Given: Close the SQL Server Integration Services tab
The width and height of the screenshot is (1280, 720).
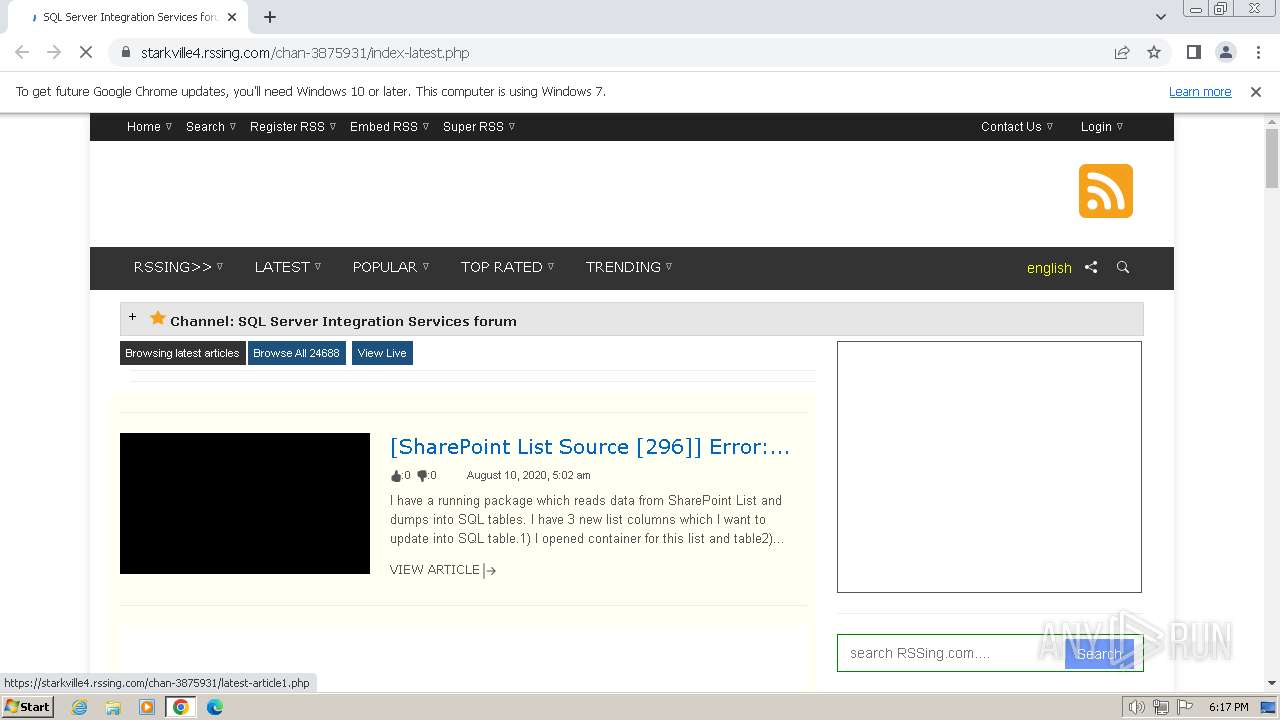Looking at the screenshot, I should coord(232,17).
